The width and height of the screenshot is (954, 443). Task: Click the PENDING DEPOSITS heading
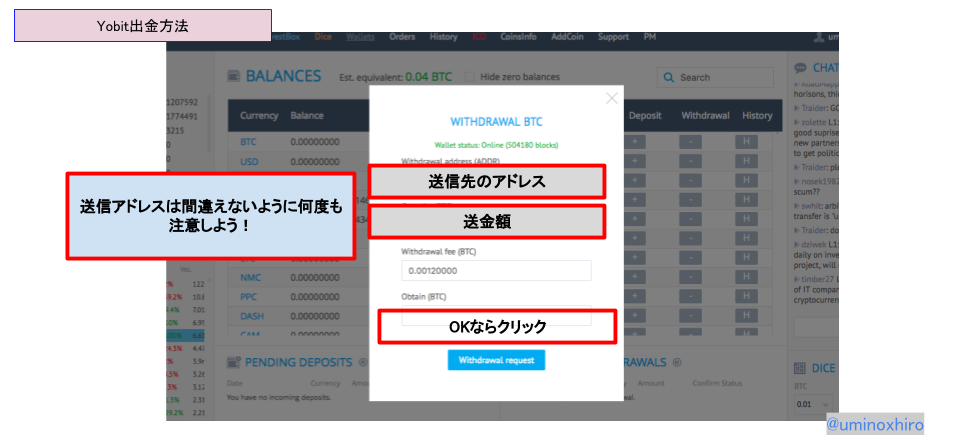point(298,363)
